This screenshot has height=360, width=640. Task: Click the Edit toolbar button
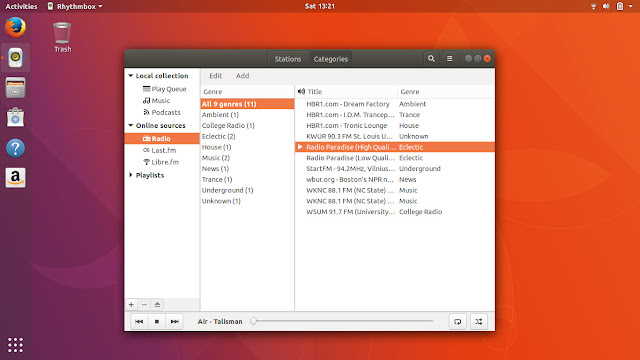216,76
